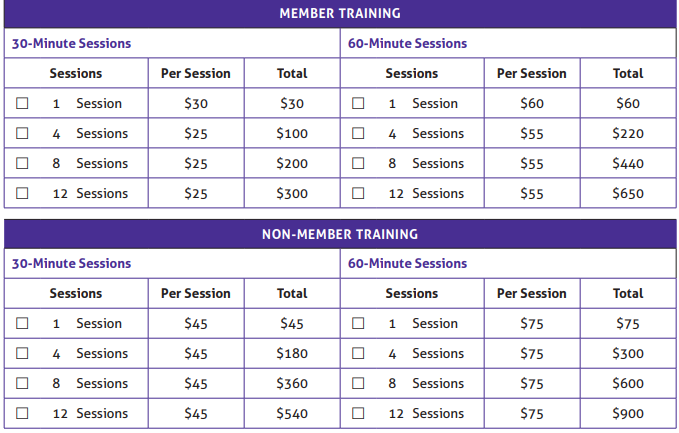Screen dimensions: 679x433
Task: Enable member 60-minute 12 Sessions checkbox
Action: point(358,193)
